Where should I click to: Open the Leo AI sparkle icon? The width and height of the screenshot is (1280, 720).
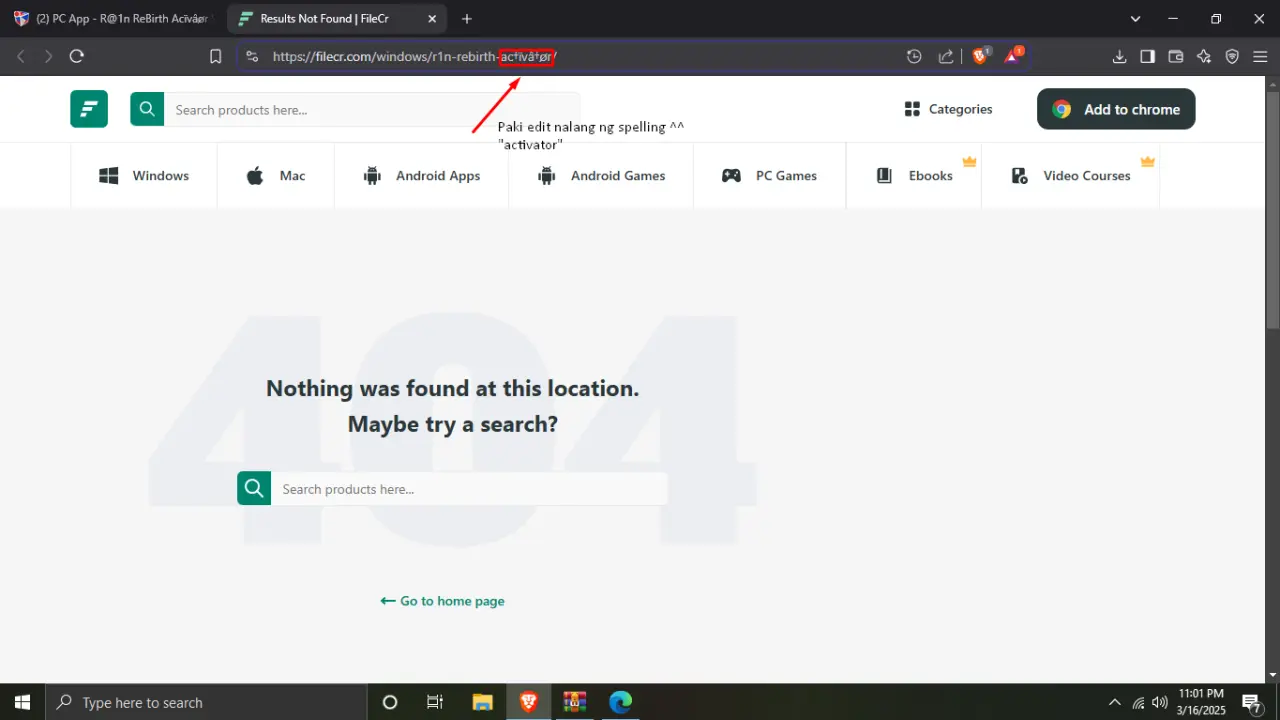1204,57
